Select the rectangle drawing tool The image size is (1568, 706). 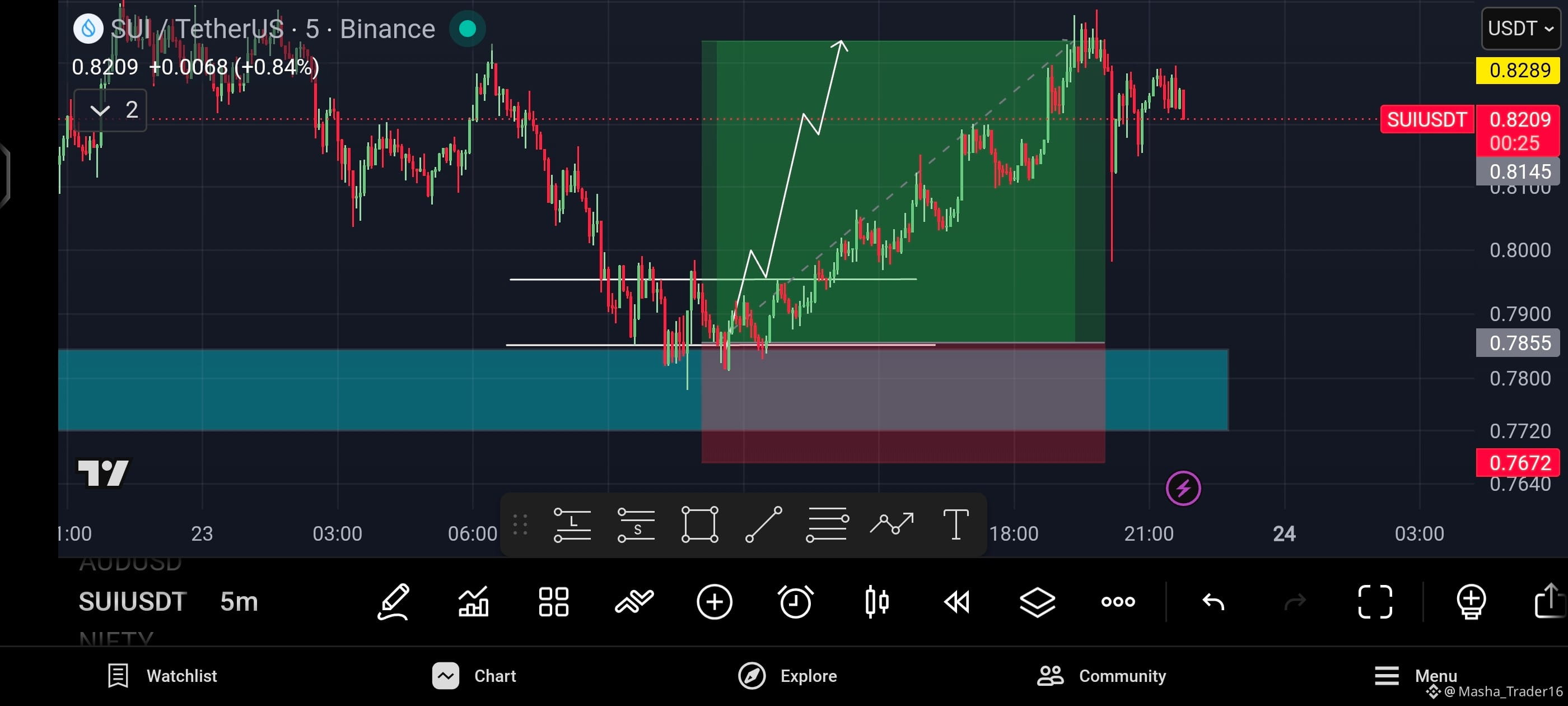[700, 524]
